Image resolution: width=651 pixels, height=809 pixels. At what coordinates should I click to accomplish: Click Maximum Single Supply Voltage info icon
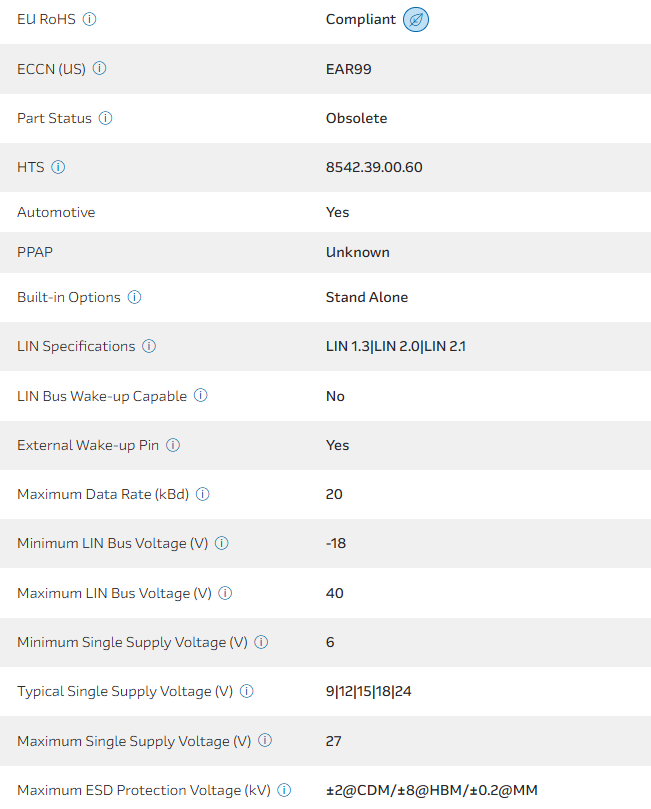(265, 741)
